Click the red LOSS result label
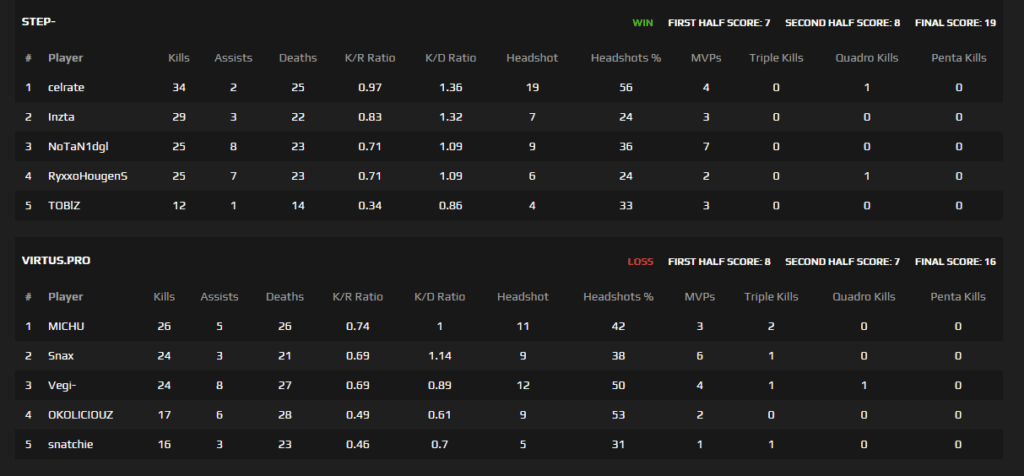 coord(640,262)
